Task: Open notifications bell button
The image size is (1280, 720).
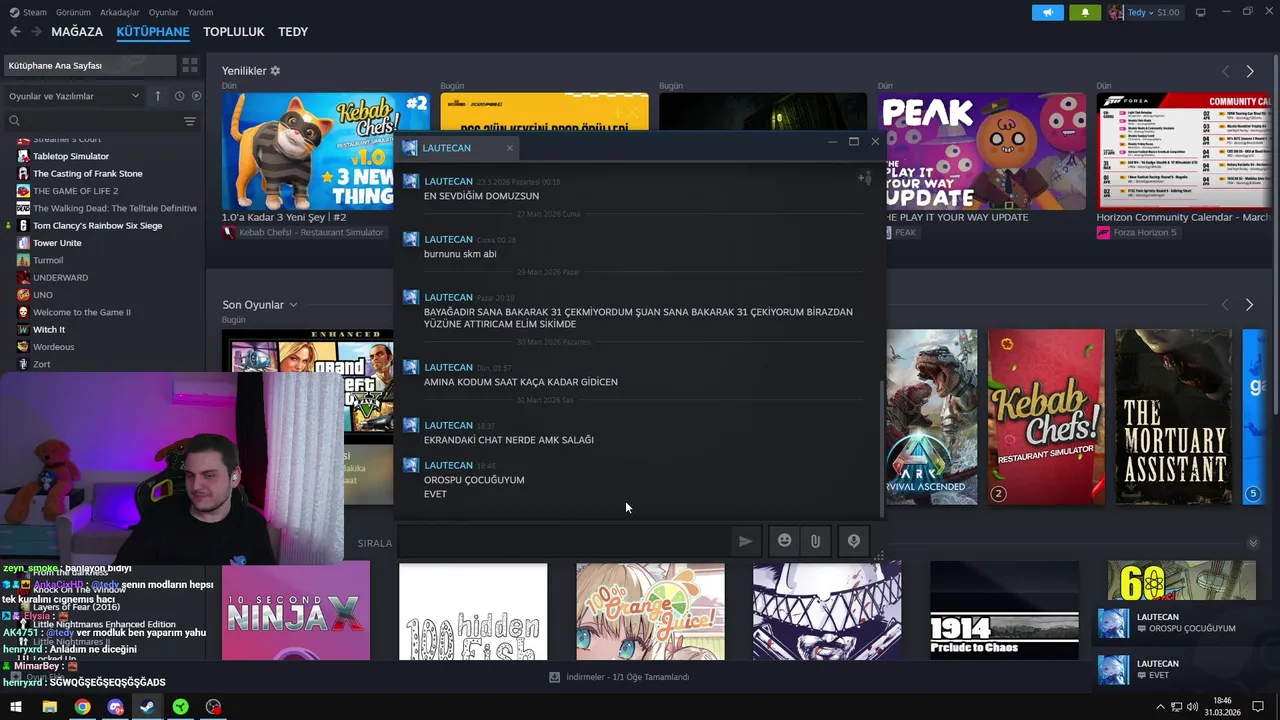Action: pos(1085,12)
